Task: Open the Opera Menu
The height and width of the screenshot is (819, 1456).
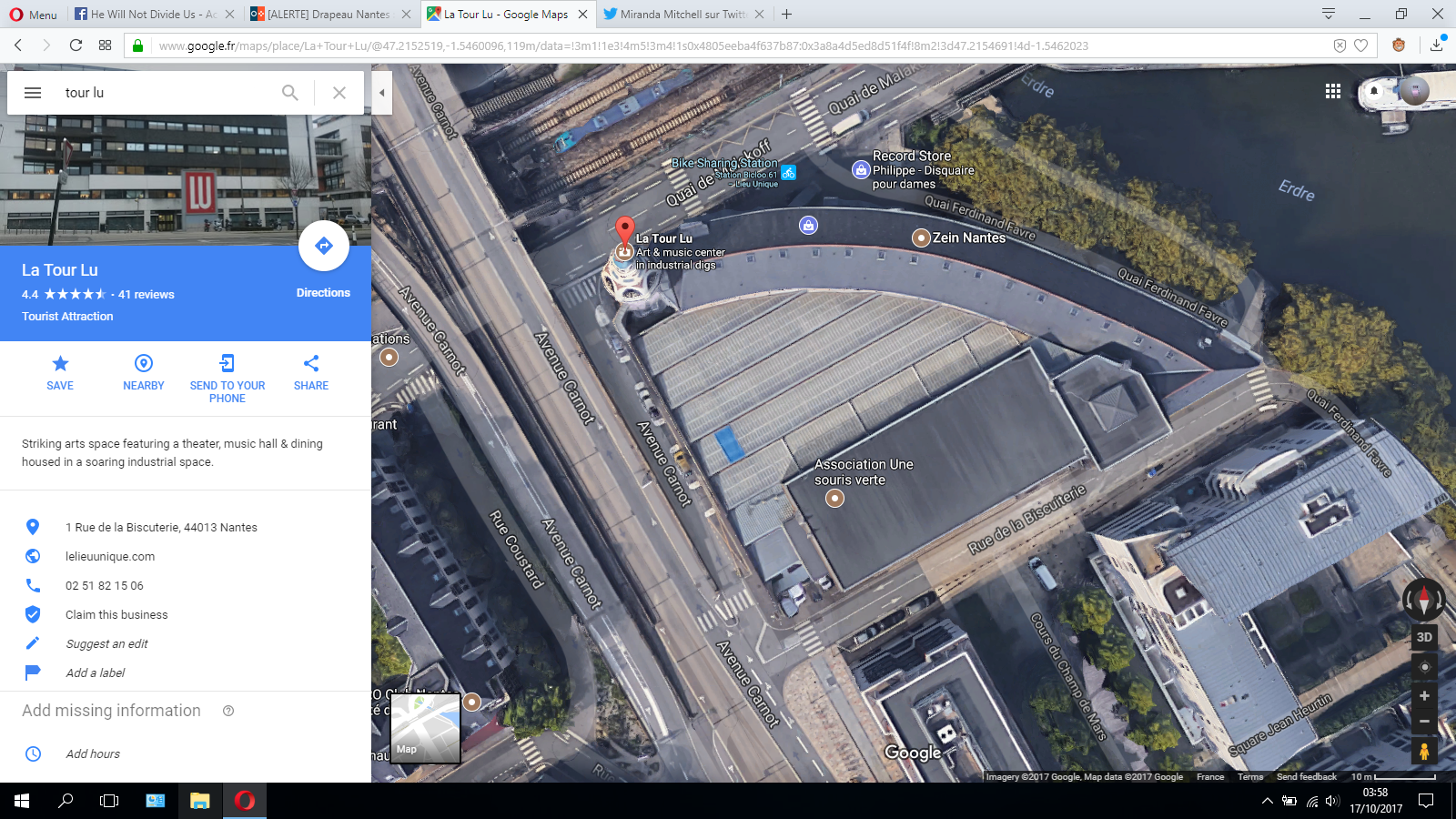Action: pos(33,15)
